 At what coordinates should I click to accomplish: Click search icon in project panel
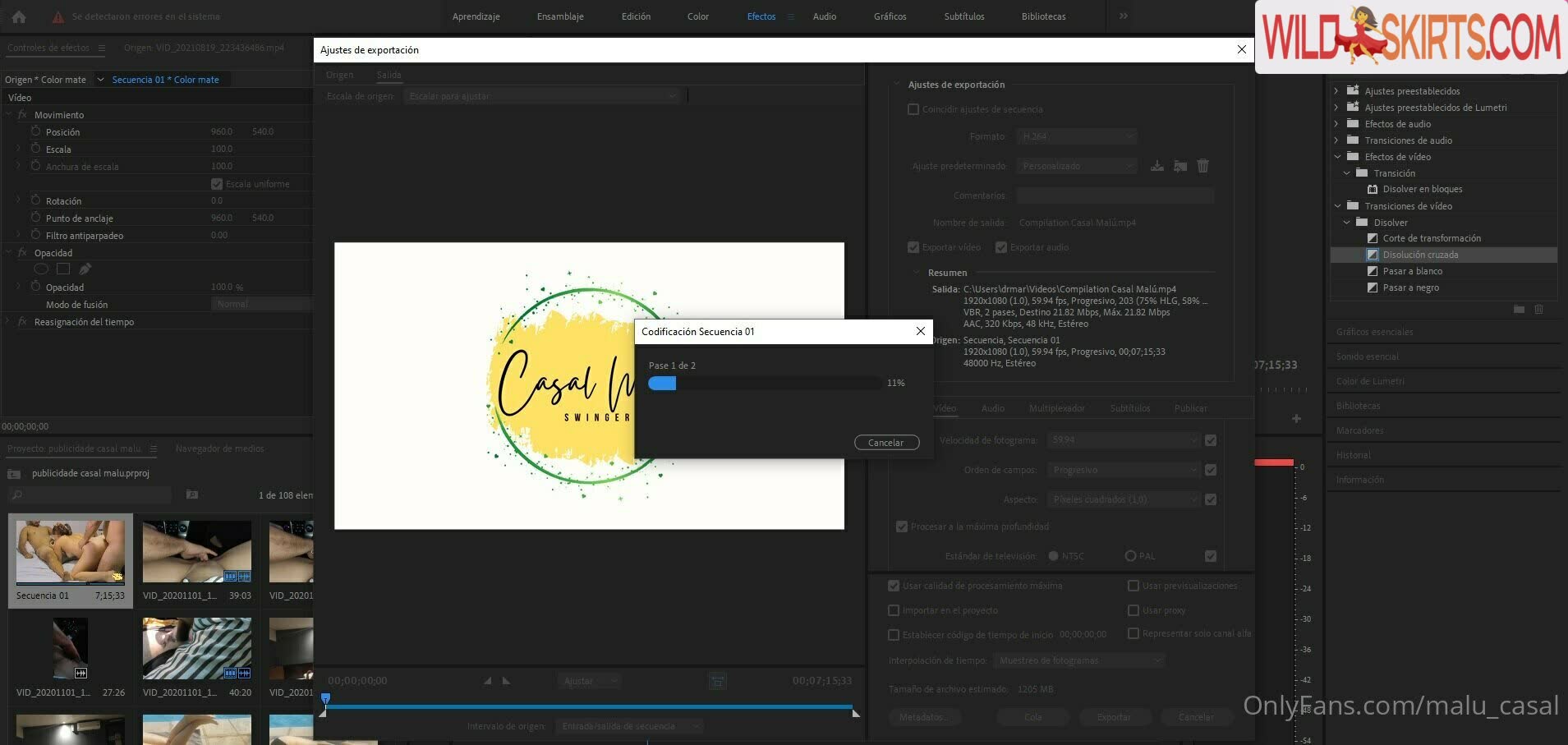point(17,494)
